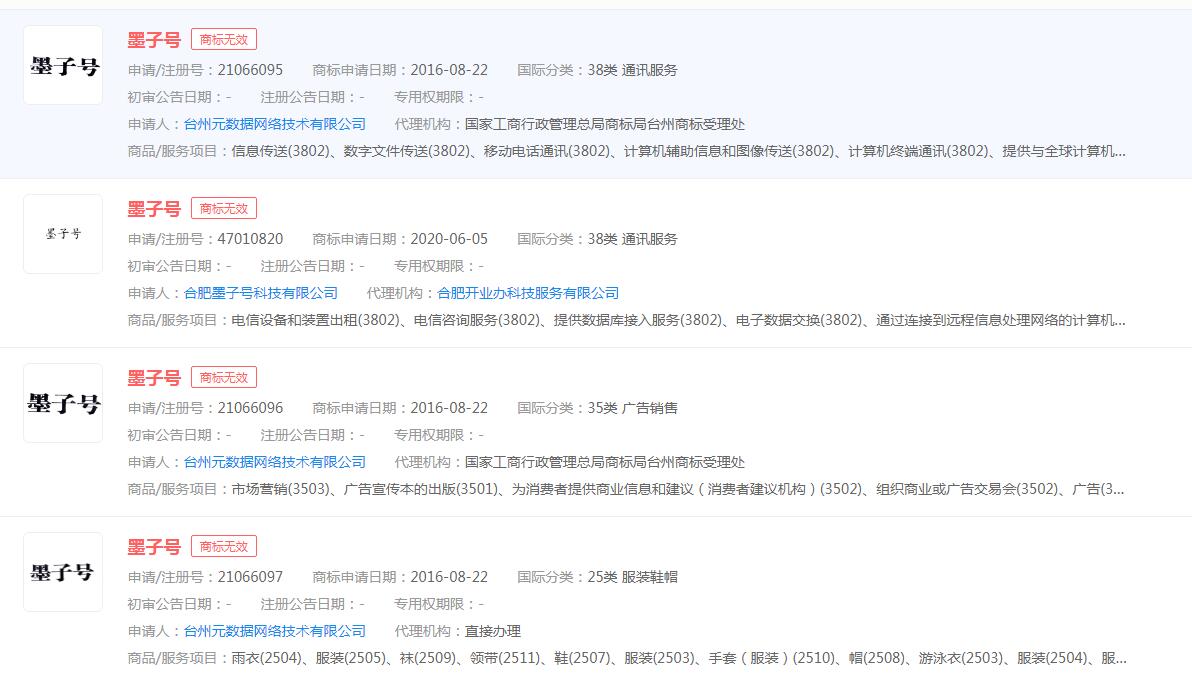Click classification 35类 广告销售
Image resolution: width=1192 pixels, height=676 pixels.
coord(632,408)
